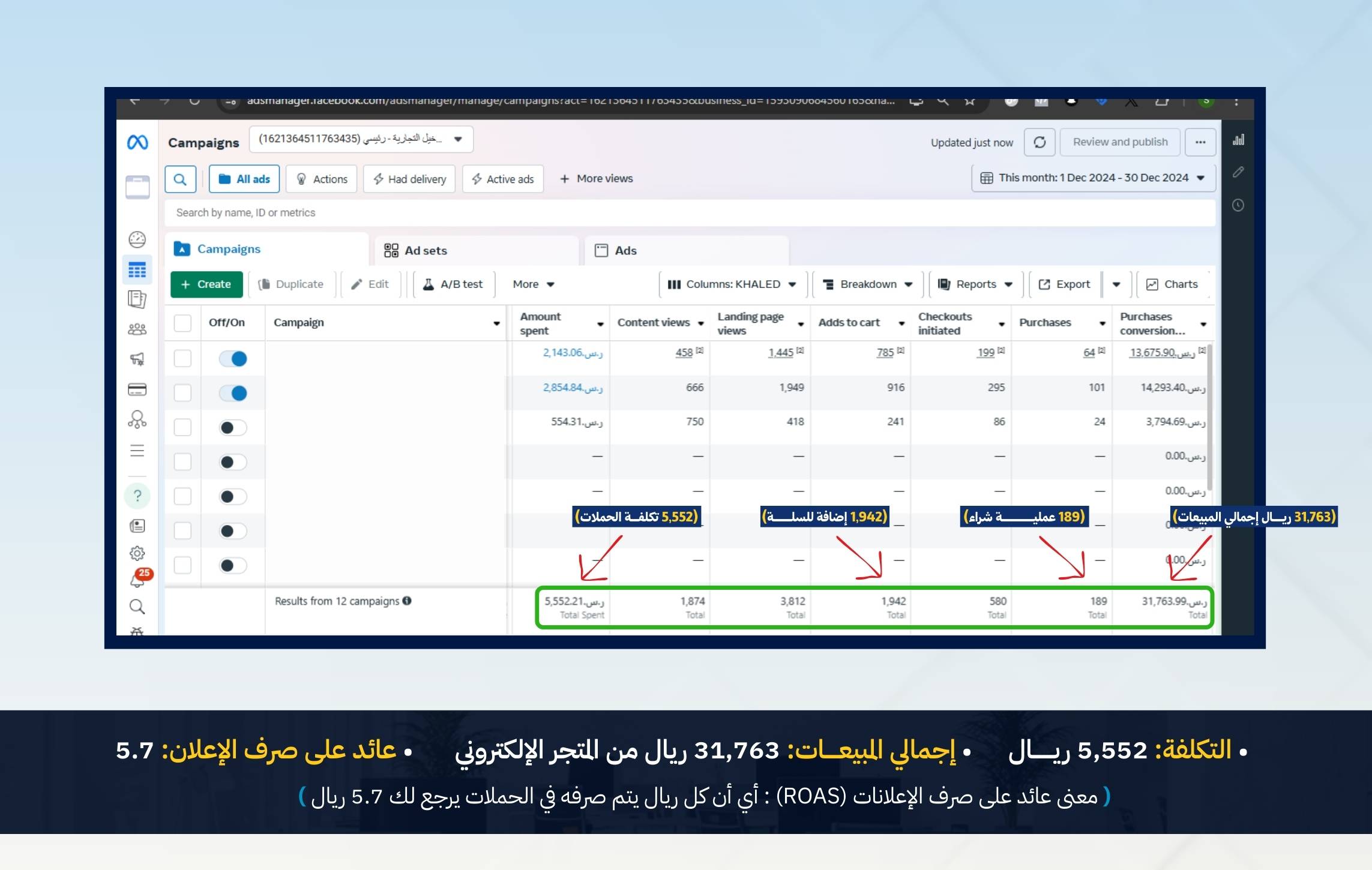Click the help question mark icon
The width and height of the screenshot is (1372, 870).
point(137,496)
